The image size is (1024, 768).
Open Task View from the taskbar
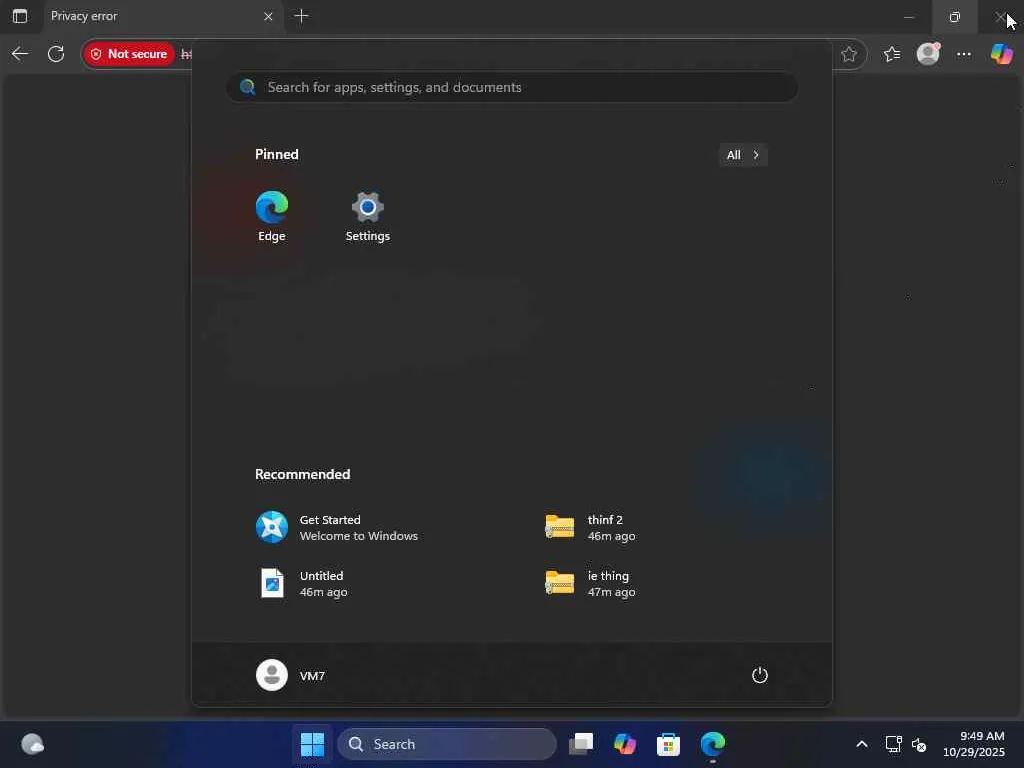click(581, 744)
